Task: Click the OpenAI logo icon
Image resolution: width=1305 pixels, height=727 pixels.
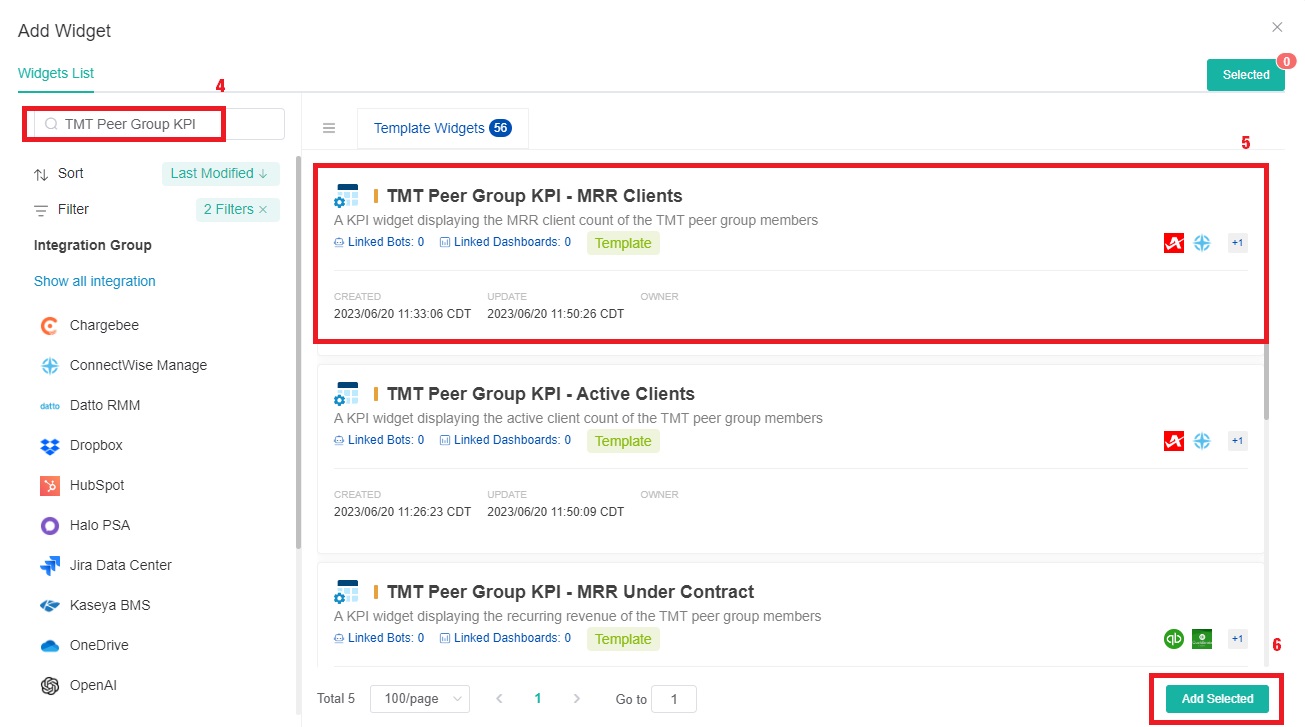Action: [x=50, y=686]
